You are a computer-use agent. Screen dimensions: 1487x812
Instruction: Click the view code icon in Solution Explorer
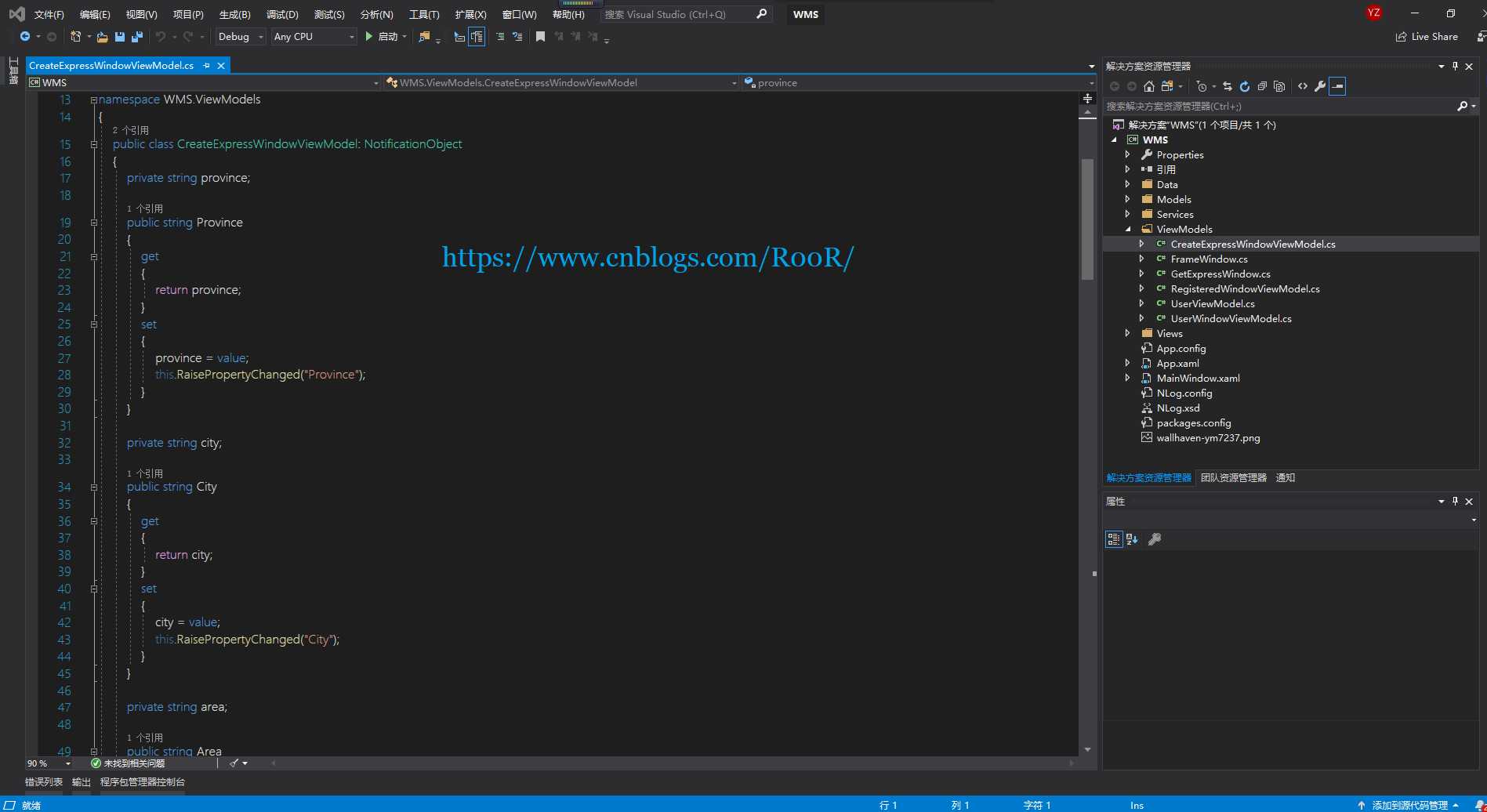[x=1303, y=86]
